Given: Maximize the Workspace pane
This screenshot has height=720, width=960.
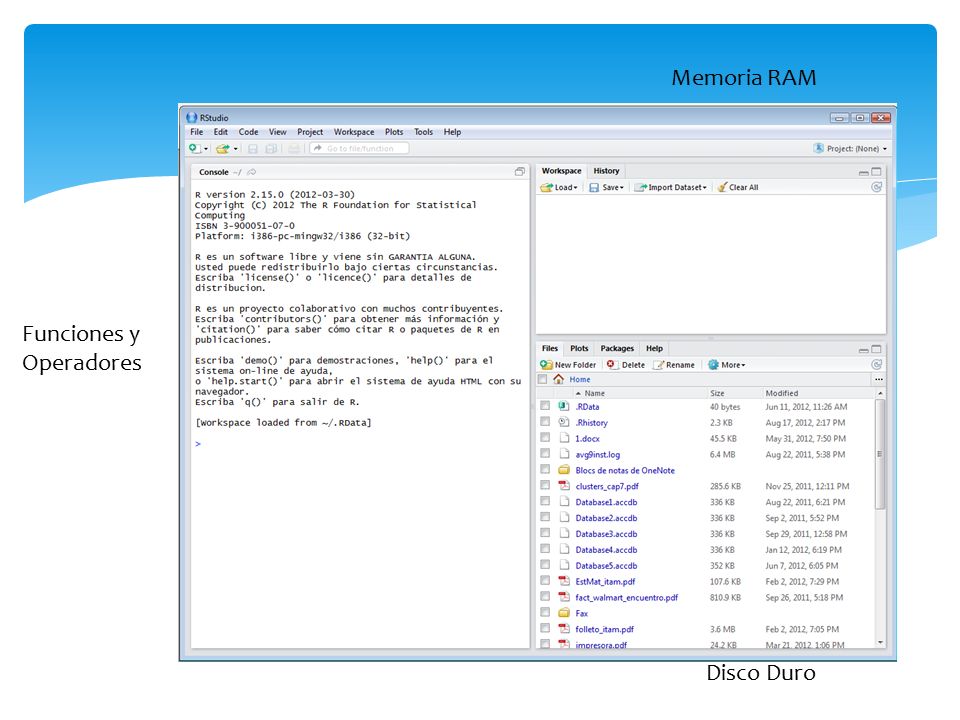Looking at the screenshot, I should tap(876, 172).
